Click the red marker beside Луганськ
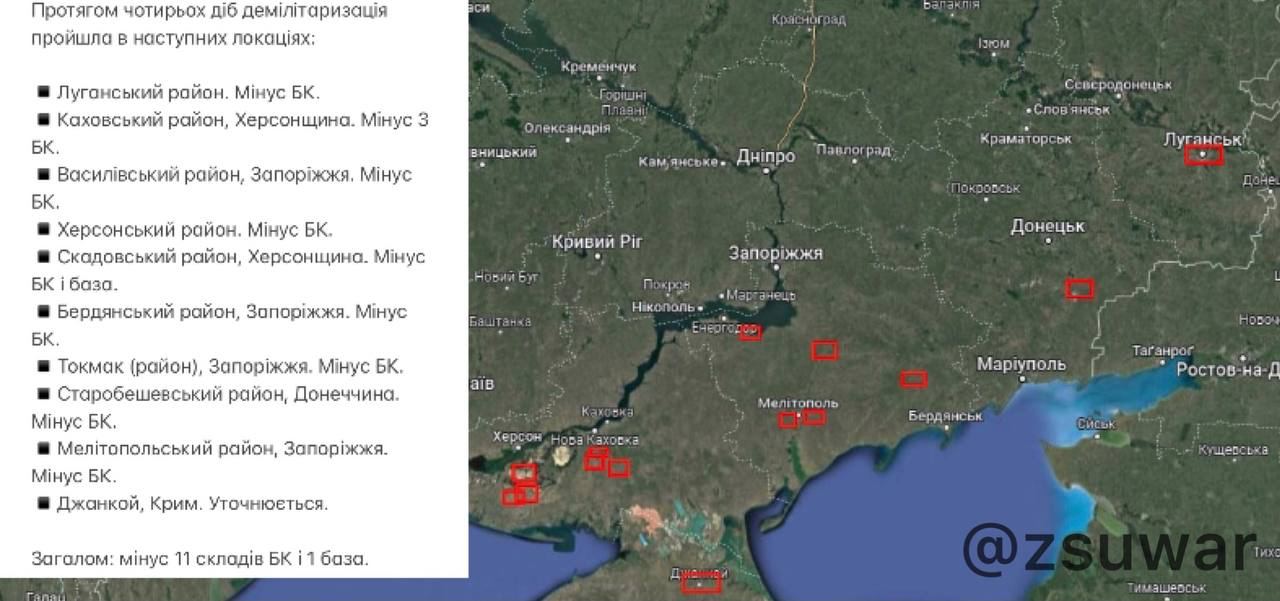1280x601 pixels. tap(1203, 155)
